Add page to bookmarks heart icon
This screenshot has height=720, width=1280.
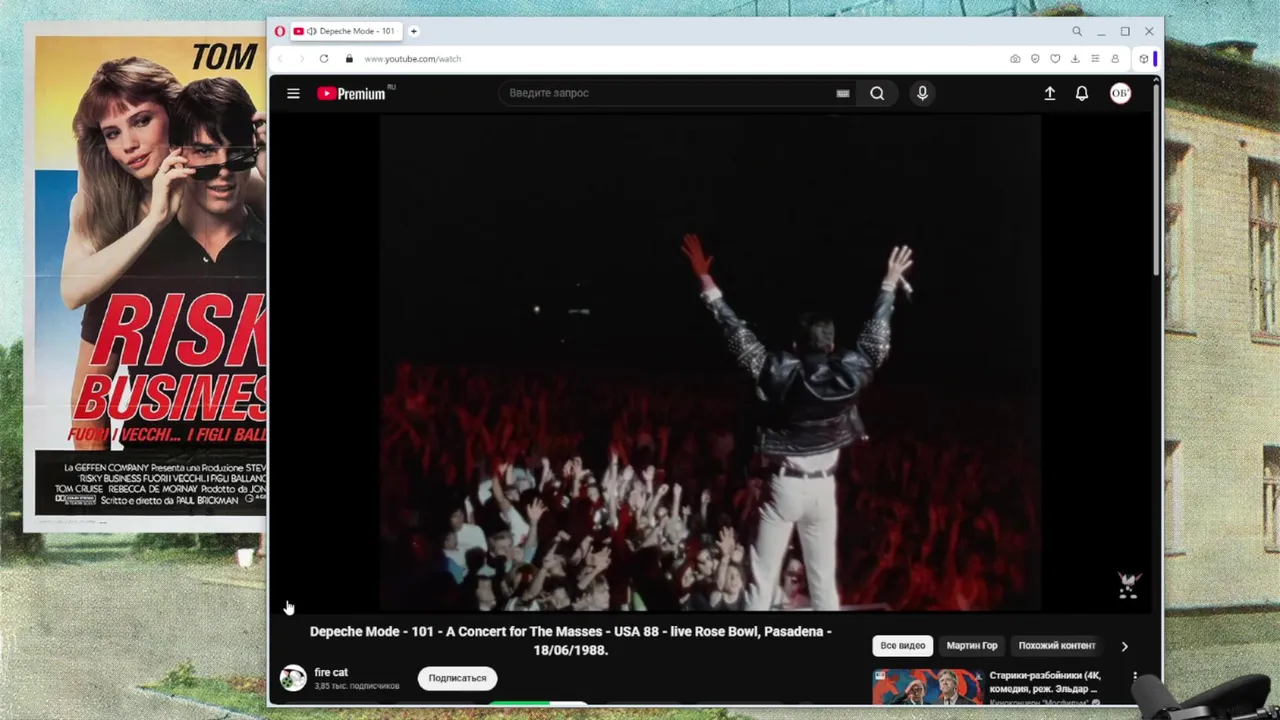coord(1055,59)
